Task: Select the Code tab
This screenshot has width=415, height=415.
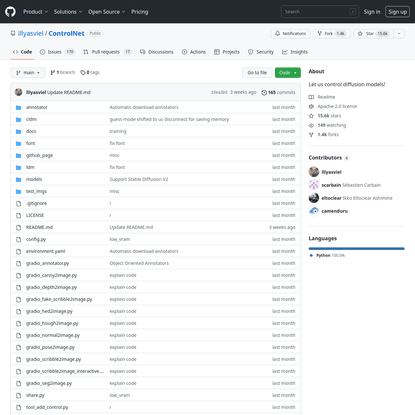Action: click(22, 52)
